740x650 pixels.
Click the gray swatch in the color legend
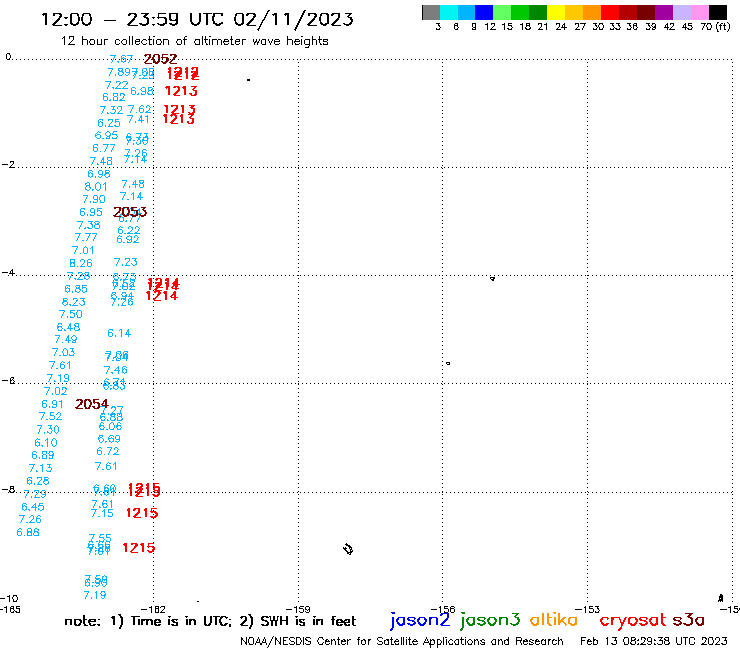click(x=431, y=12)
